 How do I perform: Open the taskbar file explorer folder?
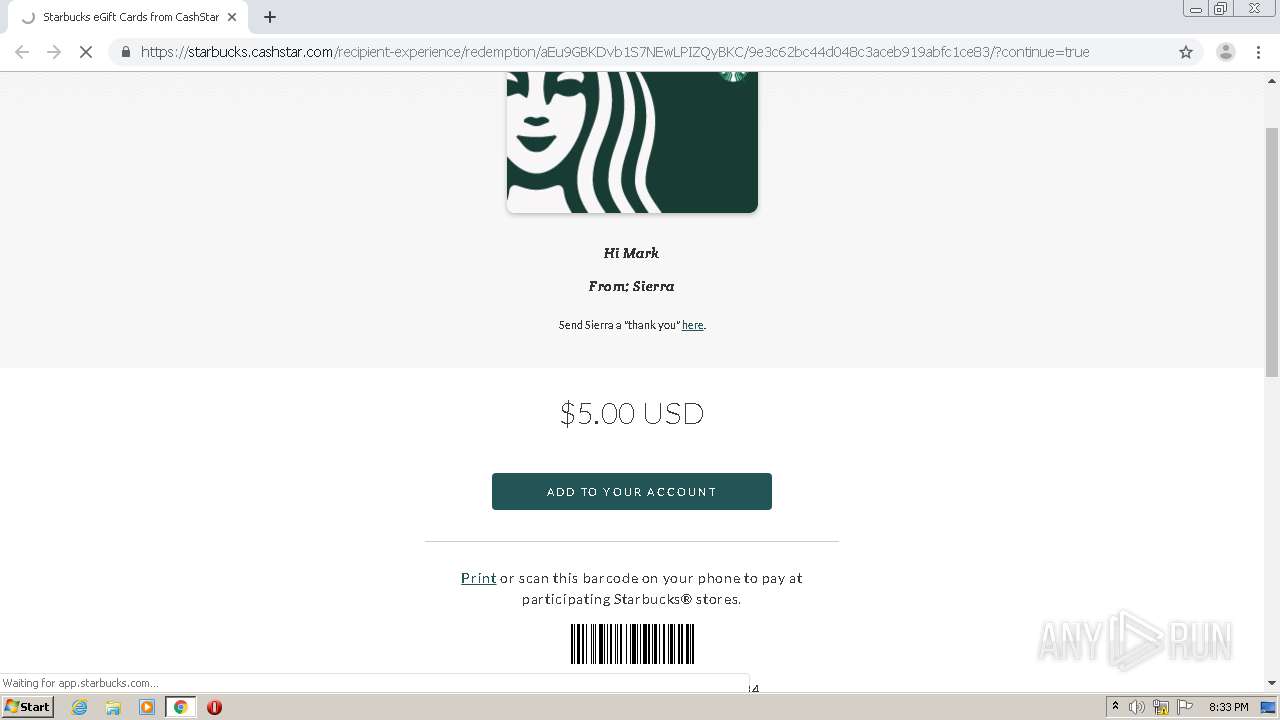click(113, 707)
